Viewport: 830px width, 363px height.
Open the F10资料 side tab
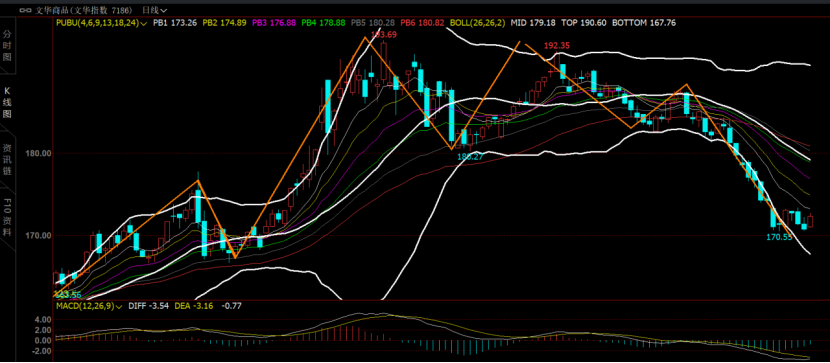7,216
